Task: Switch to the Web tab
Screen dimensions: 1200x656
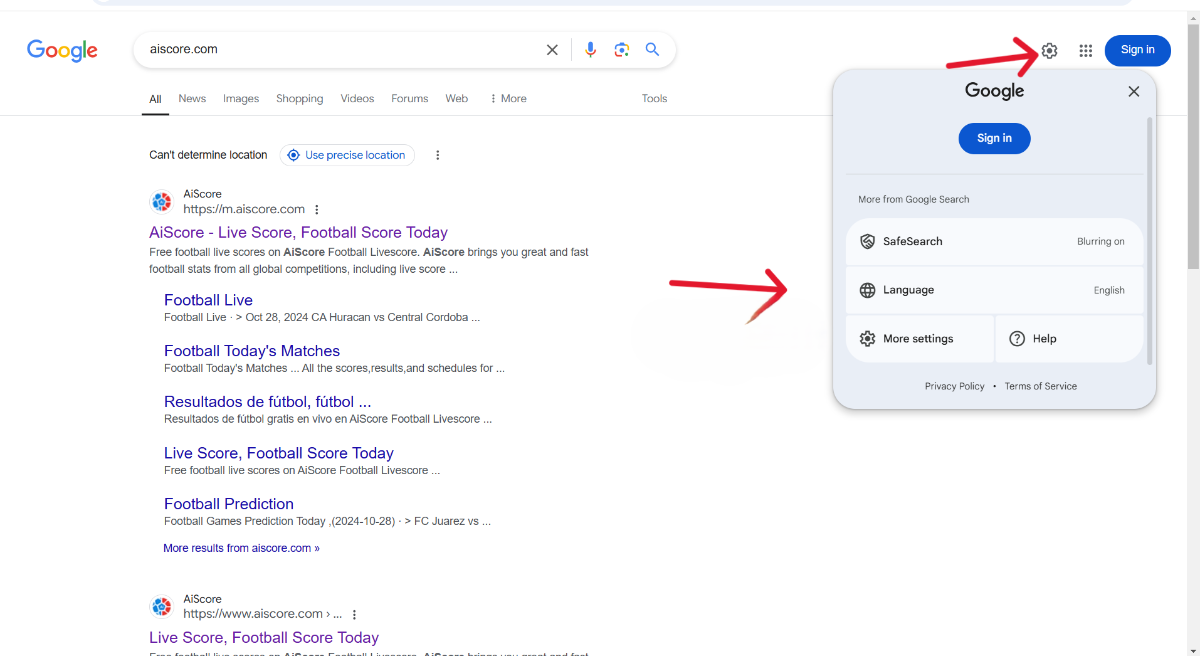Action: coord(457,99)
